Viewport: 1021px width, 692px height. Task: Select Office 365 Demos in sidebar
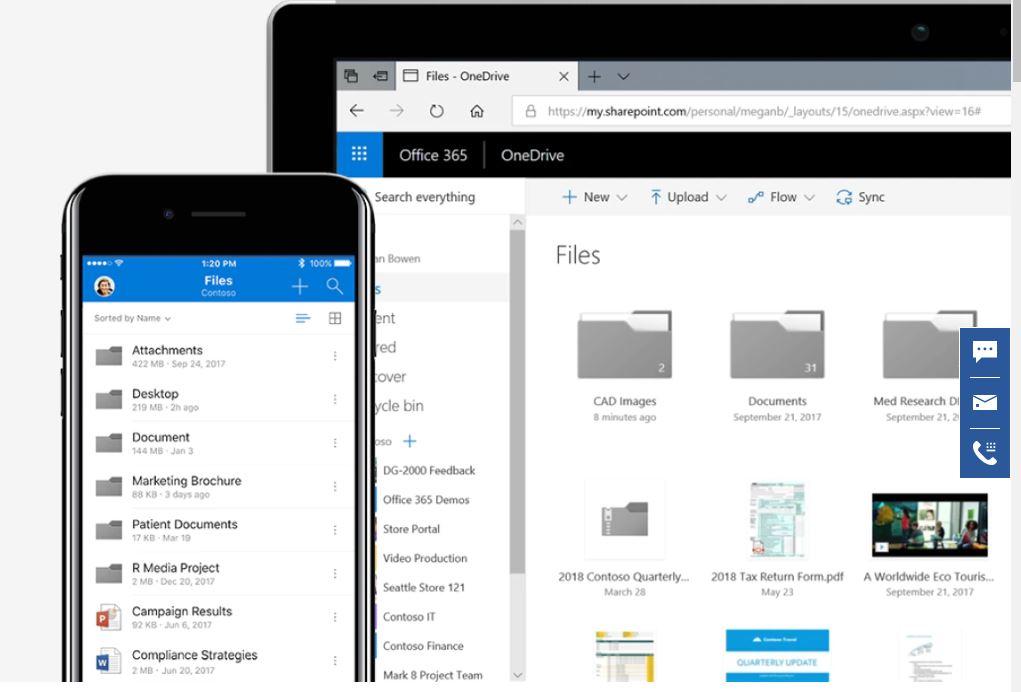pos(426,499)
